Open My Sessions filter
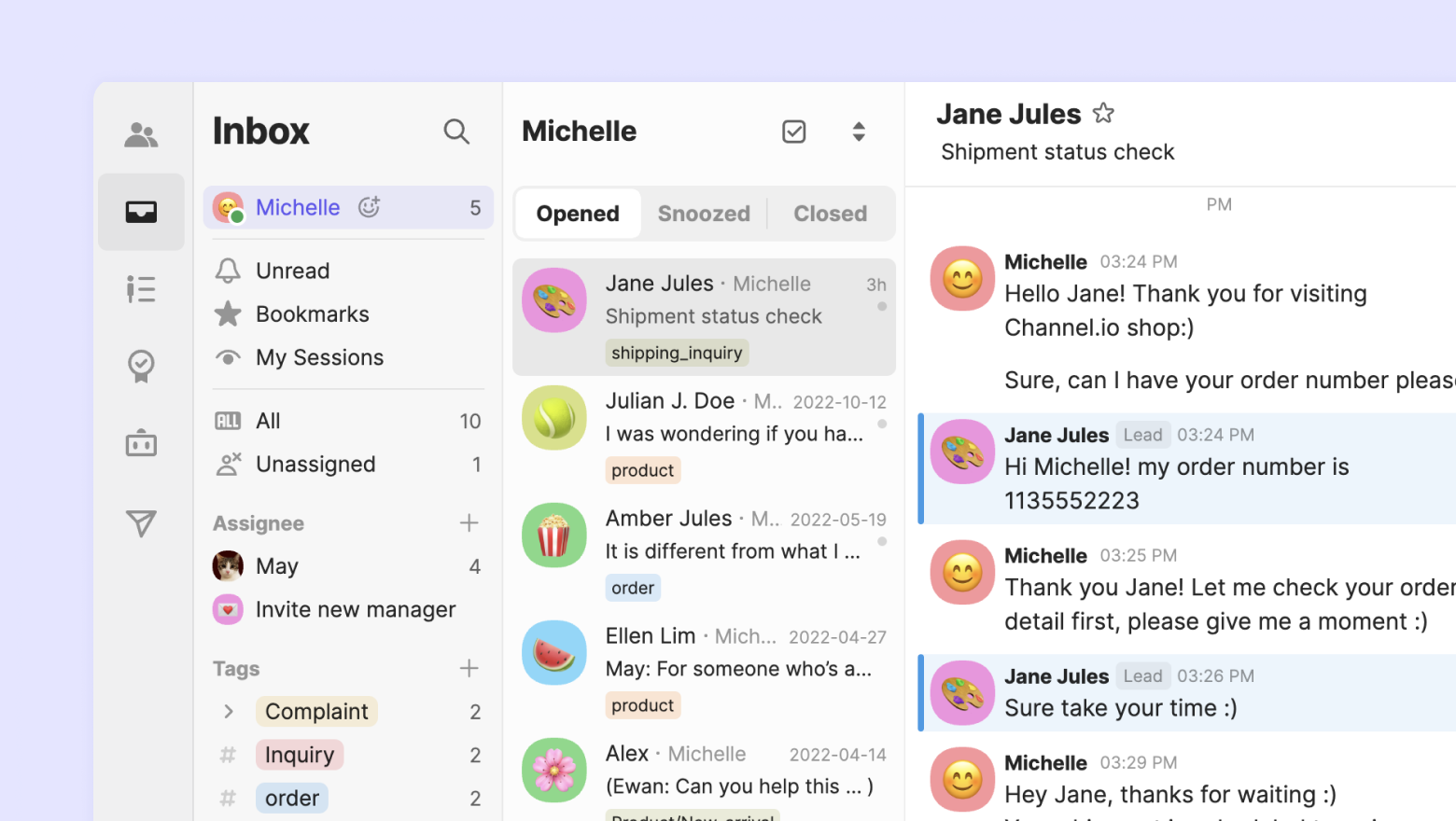The width and height of the screenshot is (1456, 821). tap(349, 357)
